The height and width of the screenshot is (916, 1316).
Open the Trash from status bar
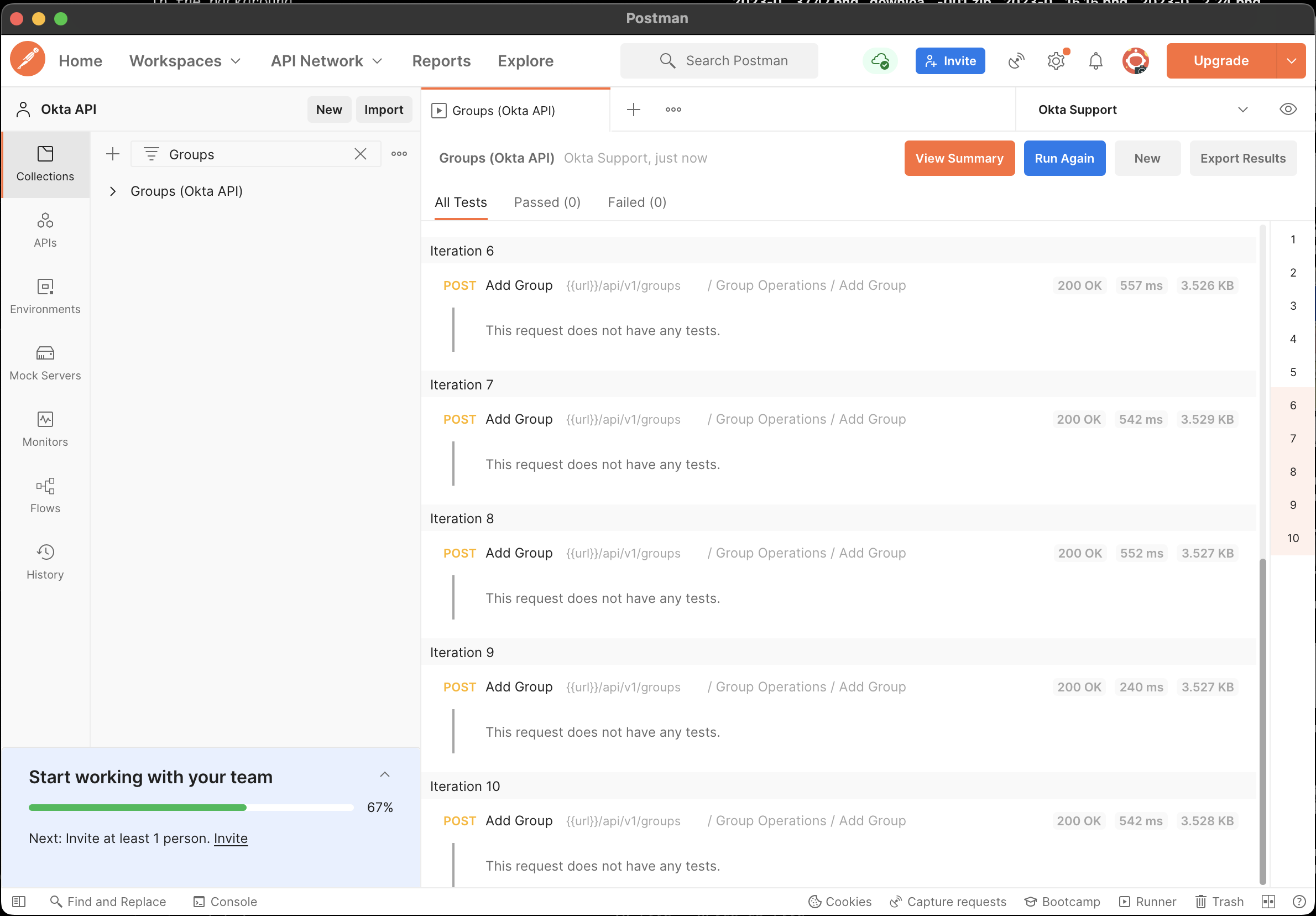[1219, 901]
